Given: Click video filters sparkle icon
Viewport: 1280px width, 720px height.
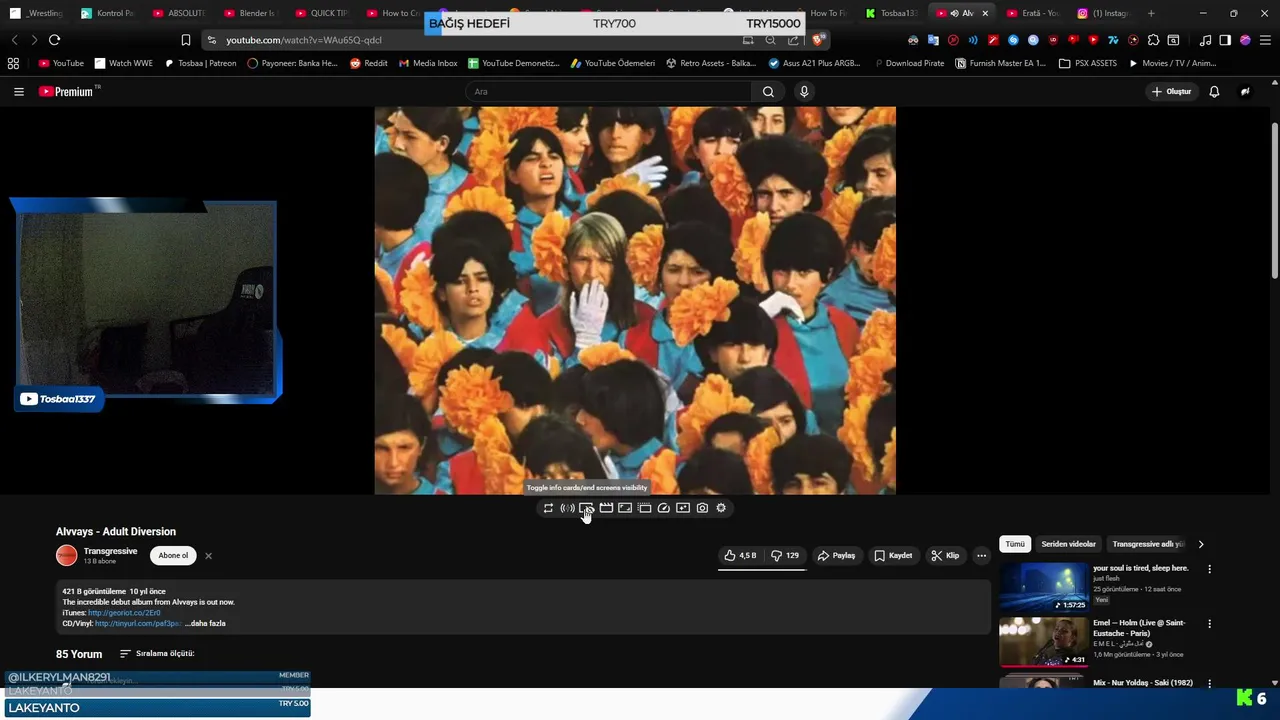Looking at the screenshot, I should (683, 508).
